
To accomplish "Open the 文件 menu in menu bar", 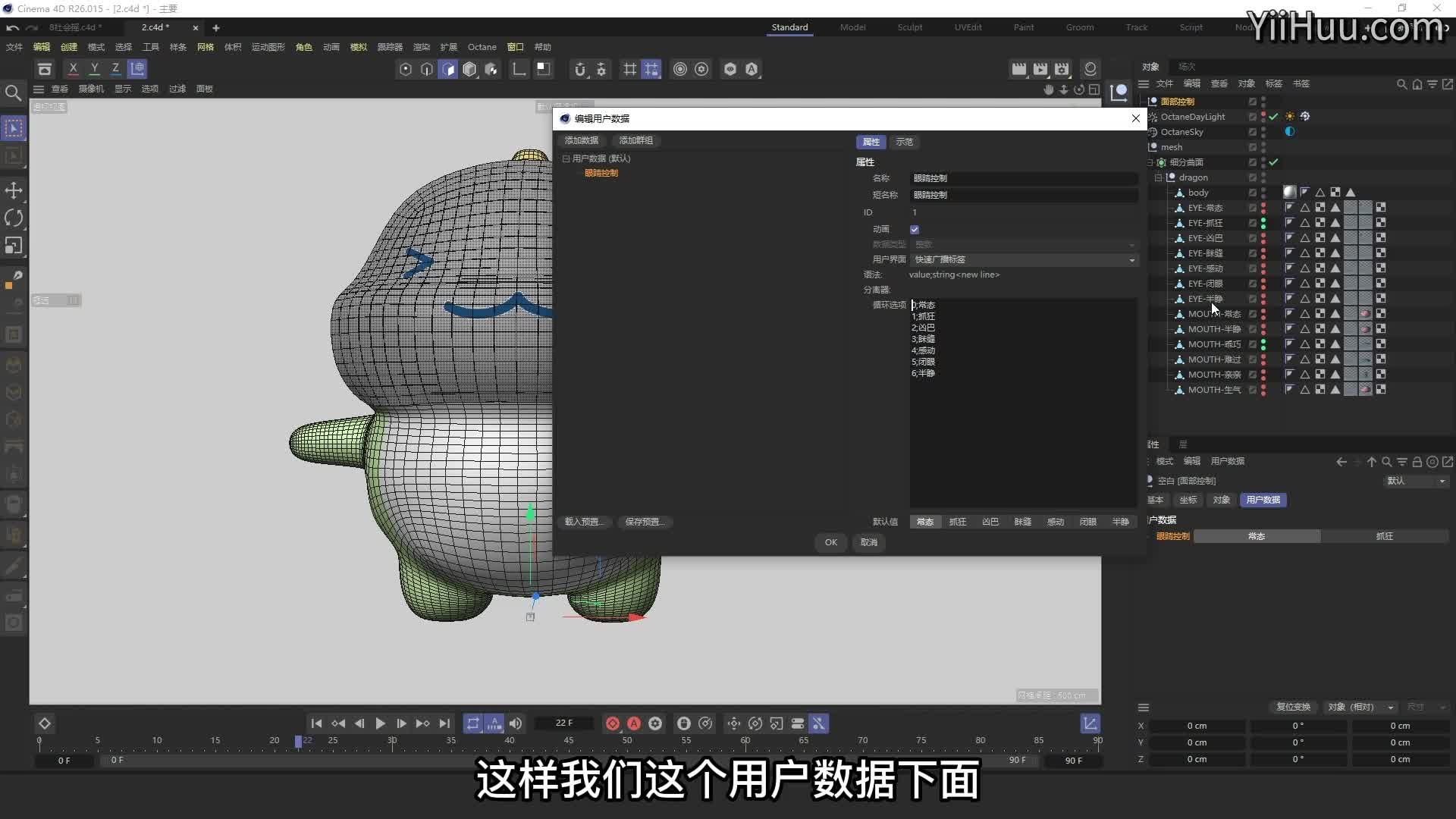I will click(14, 47).
